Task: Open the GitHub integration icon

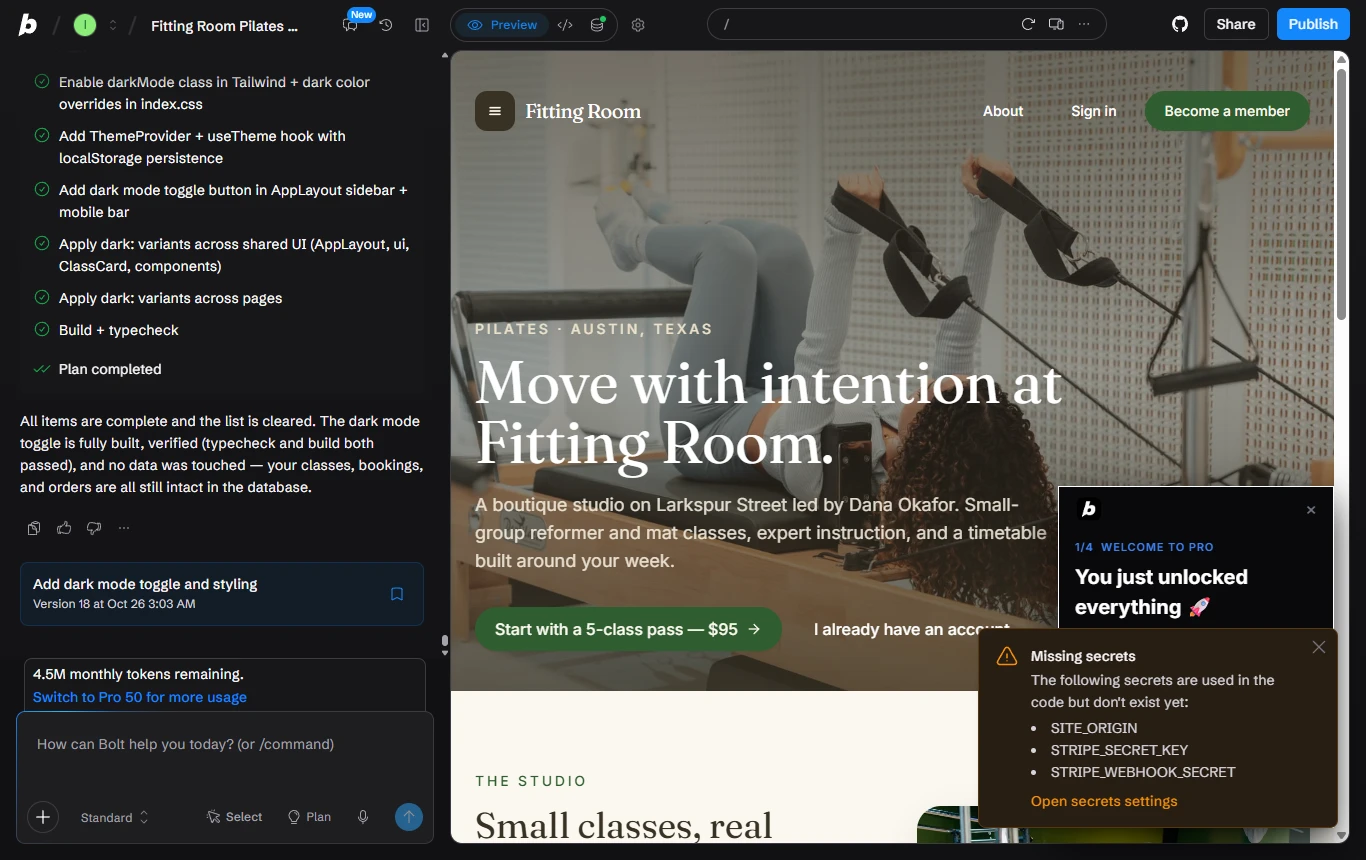Action: coord(1180,24)
